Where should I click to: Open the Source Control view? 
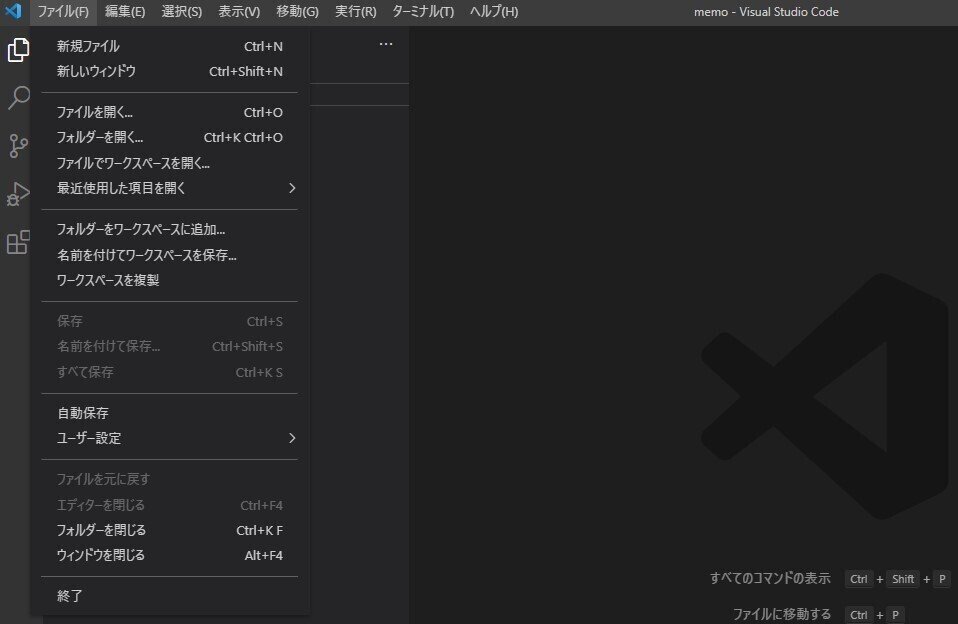coord(18,146)
